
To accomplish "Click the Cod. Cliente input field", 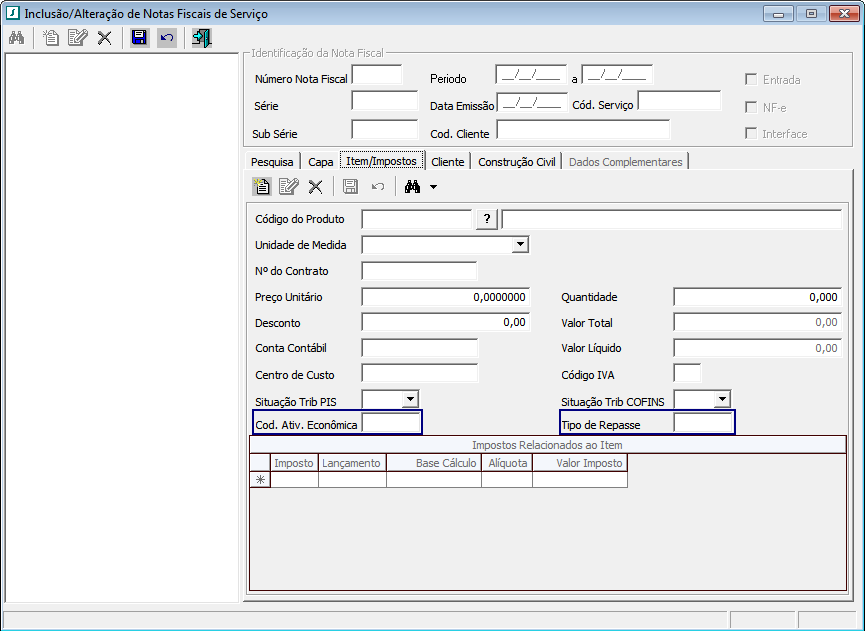I will pos(582,129).
